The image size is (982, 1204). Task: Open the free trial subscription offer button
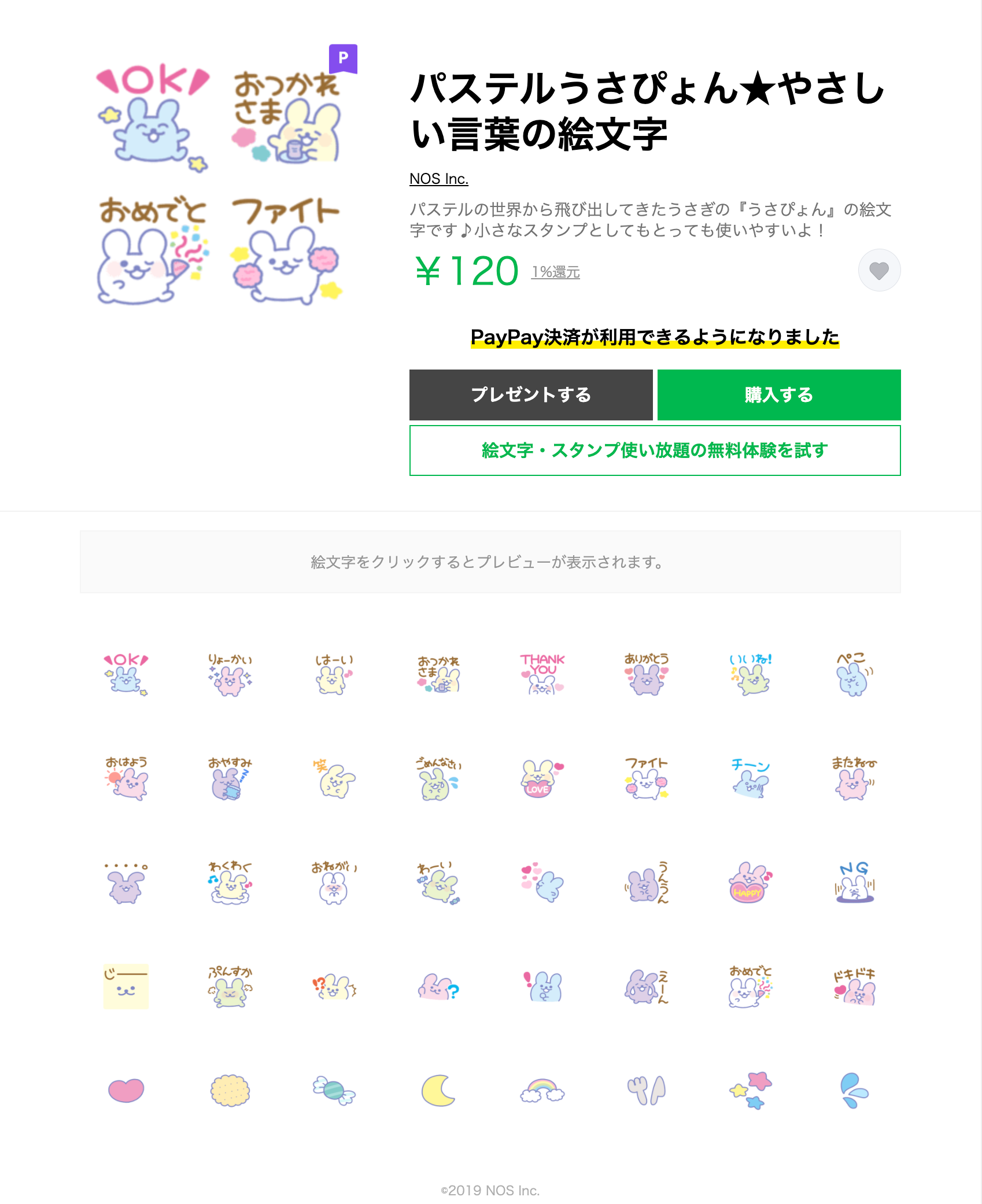point(655,450)
